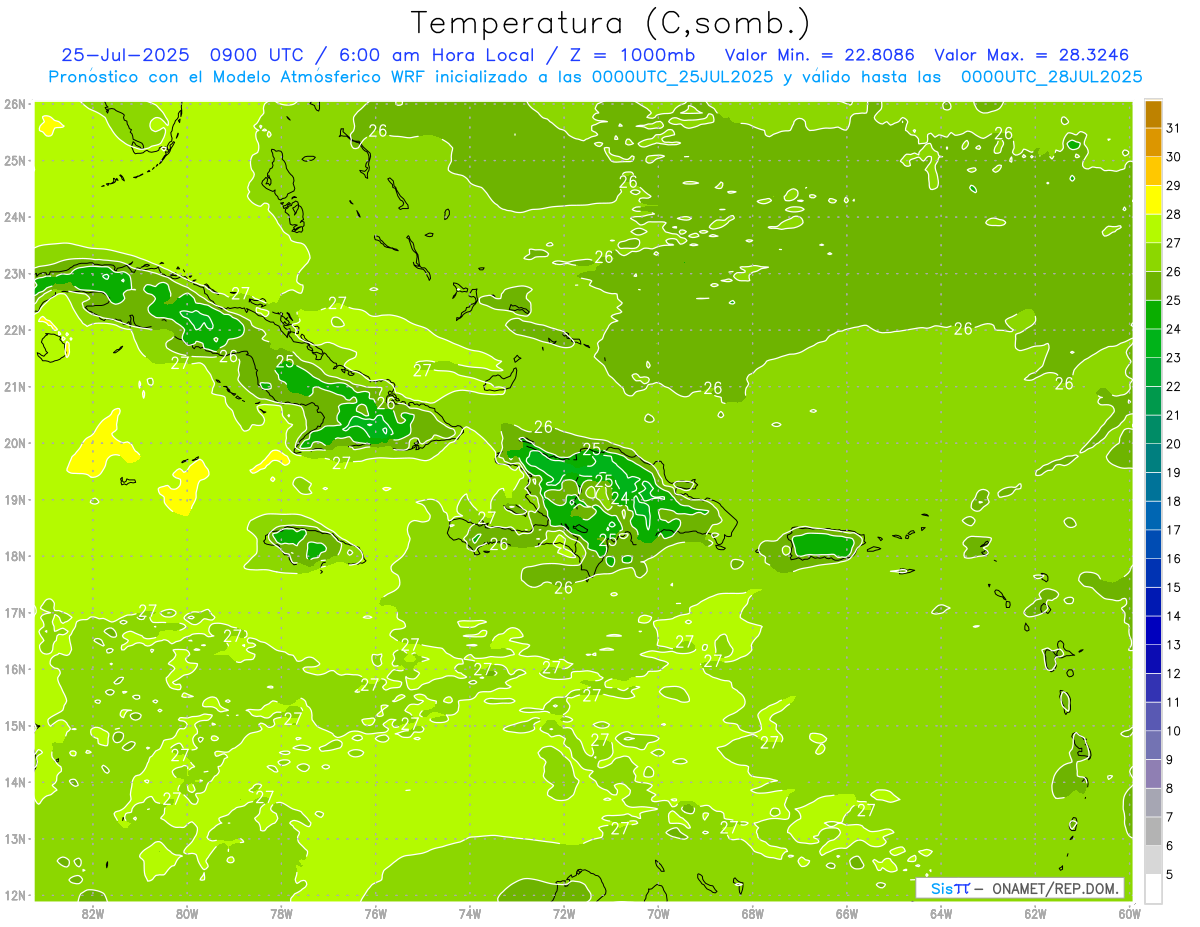1200x927 pixels.
Task: Click the white swatch below legend value 5
Action: click(1153, 889)
